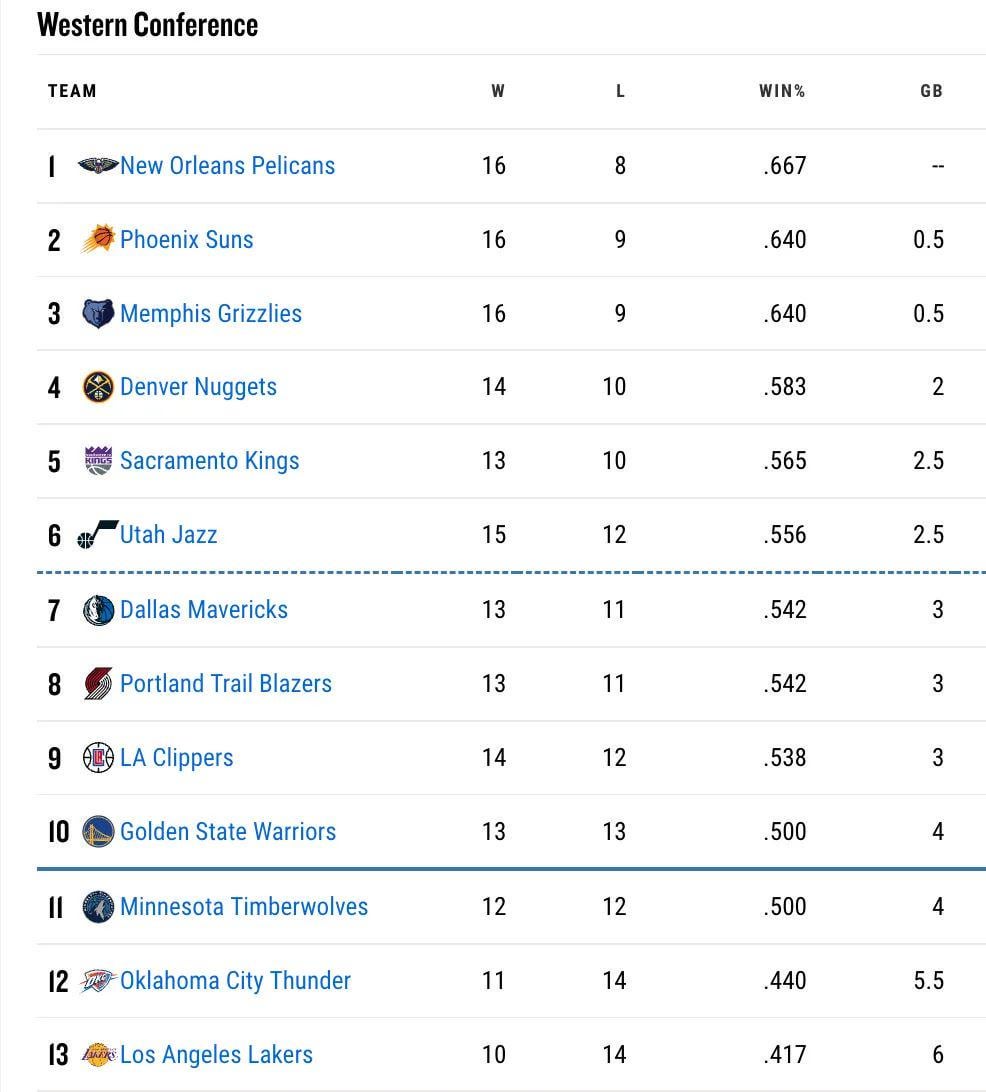Open the Golden State Warriors link

pos(228,831)
